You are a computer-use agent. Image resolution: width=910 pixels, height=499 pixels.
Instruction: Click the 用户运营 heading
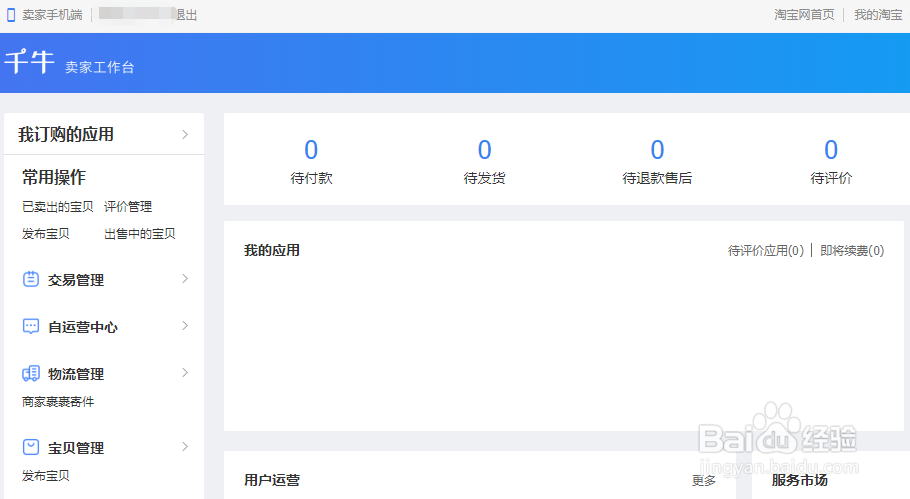pyautogui.click(x=272, y=480)
